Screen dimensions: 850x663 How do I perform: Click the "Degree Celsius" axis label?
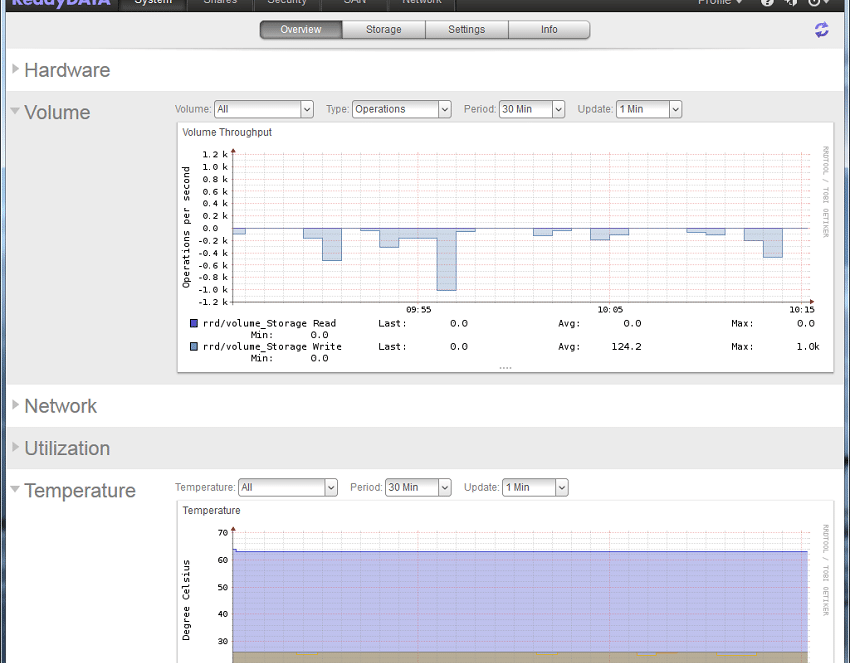point(186,600)
